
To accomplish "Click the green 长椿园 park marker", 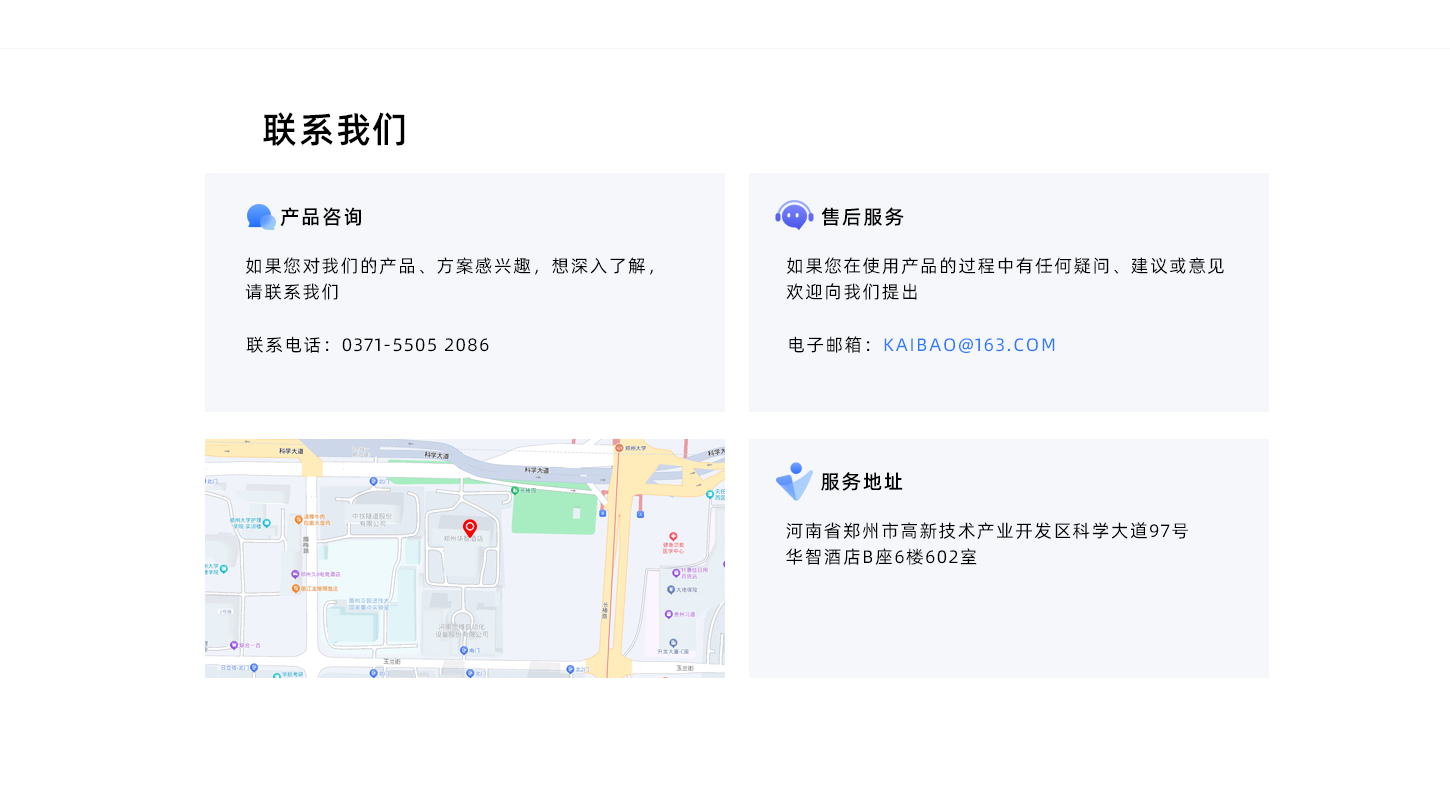I will [513, 490].
